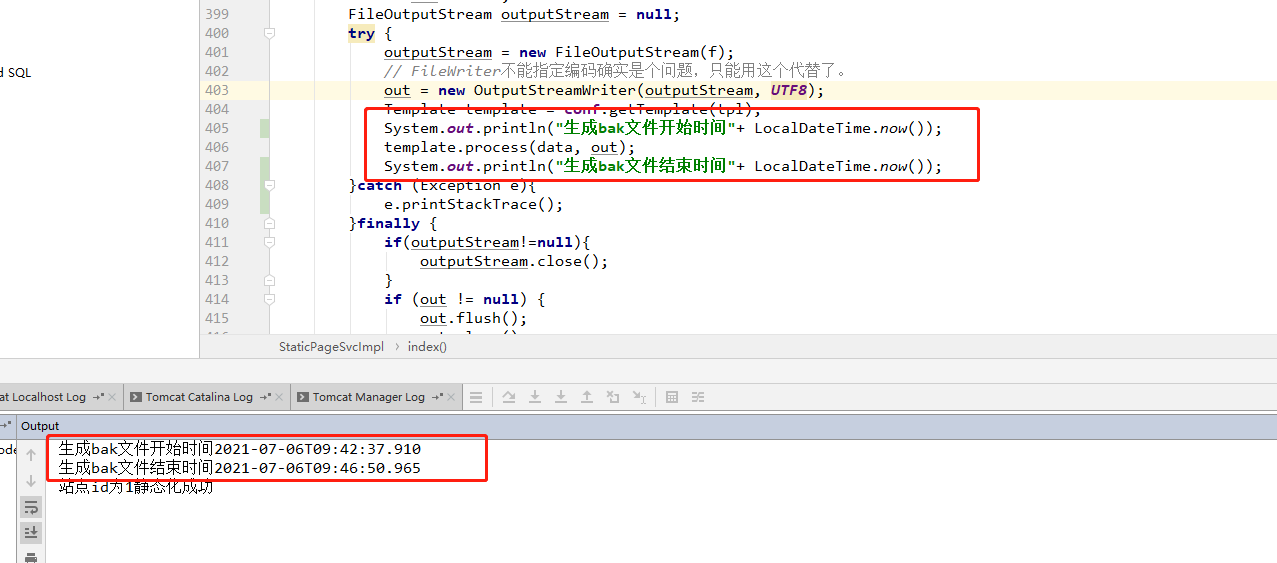Click the FileWriter comment on line 402
The width and height of the screenshot is (1277, 563).
tap(617, 71)
